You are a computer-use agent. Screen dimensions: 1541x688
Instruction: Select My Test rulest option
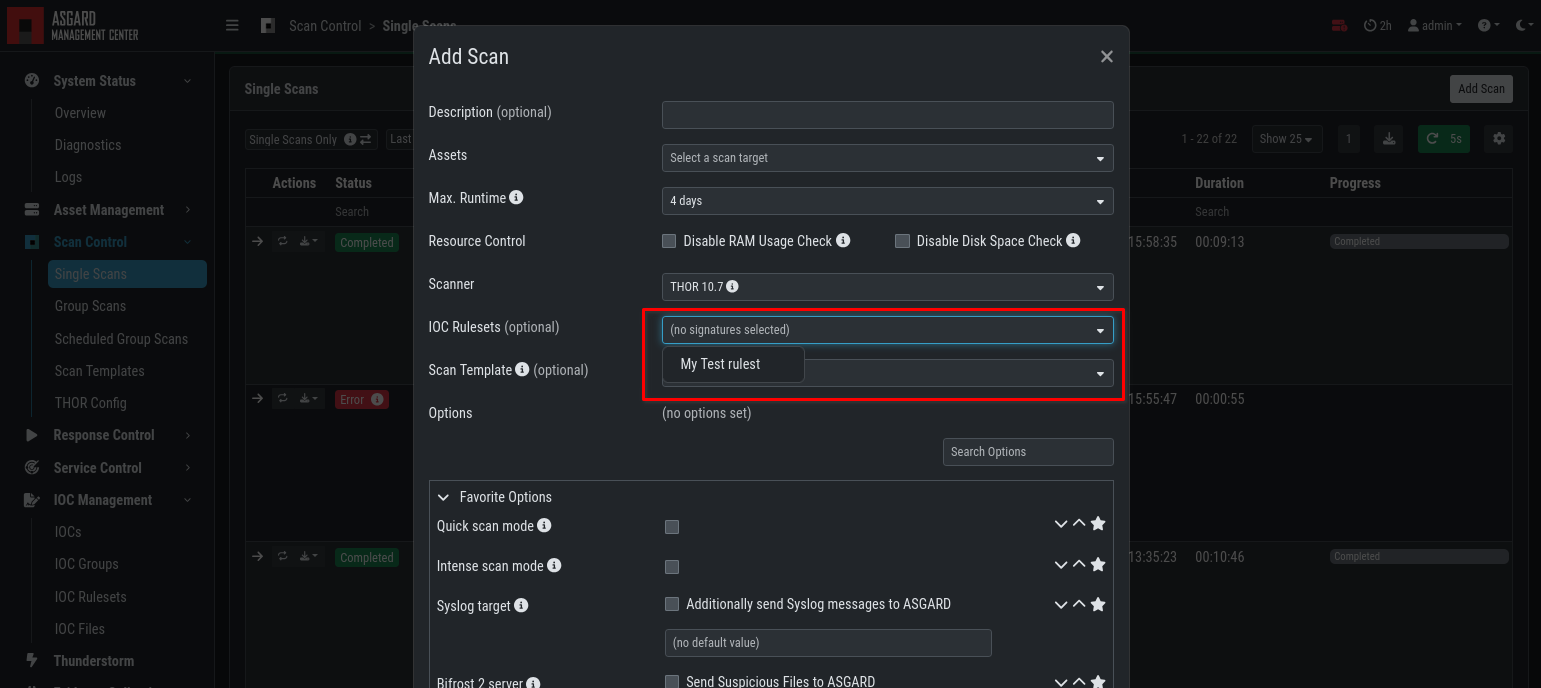[x=734, y=364]
